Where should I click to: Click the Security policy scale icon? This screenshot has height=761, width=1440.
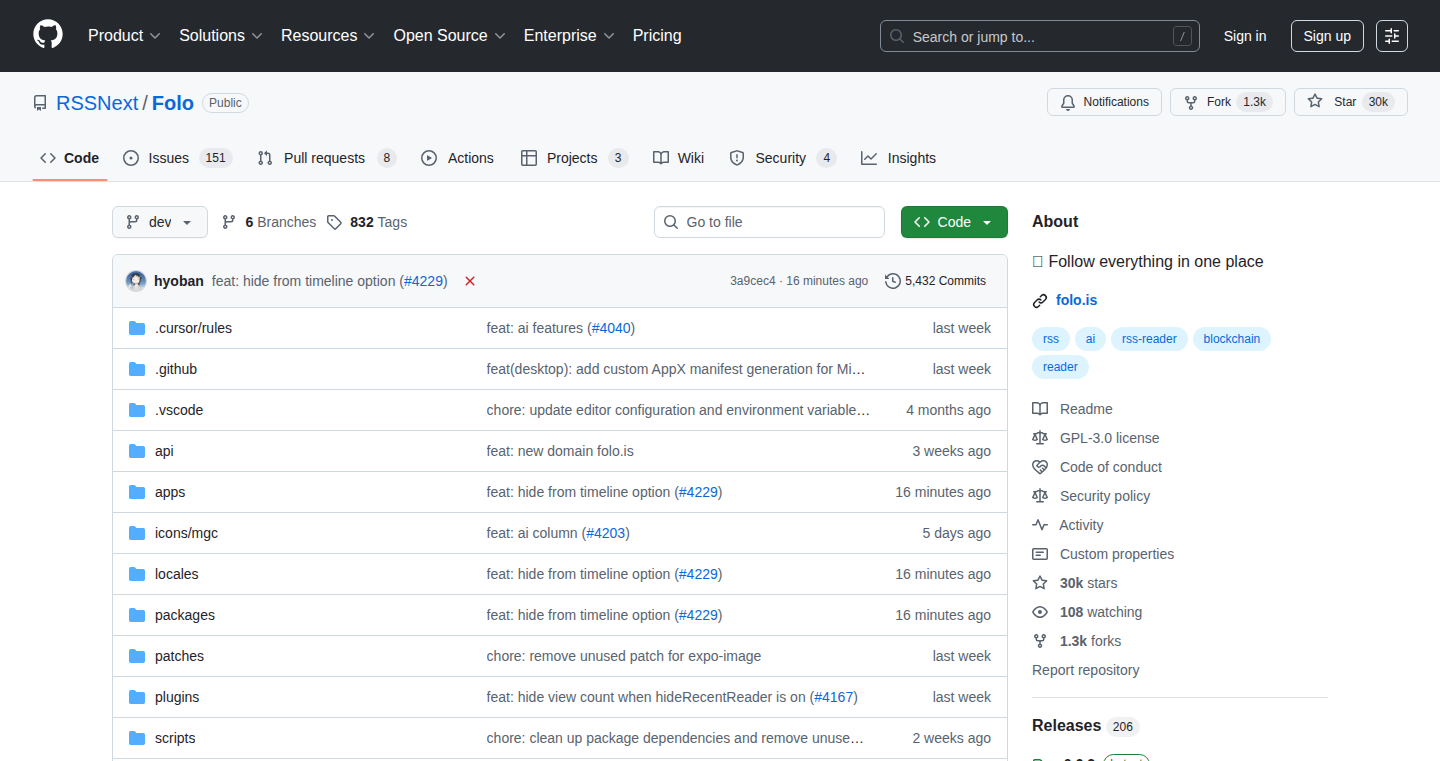(1040, 496)
